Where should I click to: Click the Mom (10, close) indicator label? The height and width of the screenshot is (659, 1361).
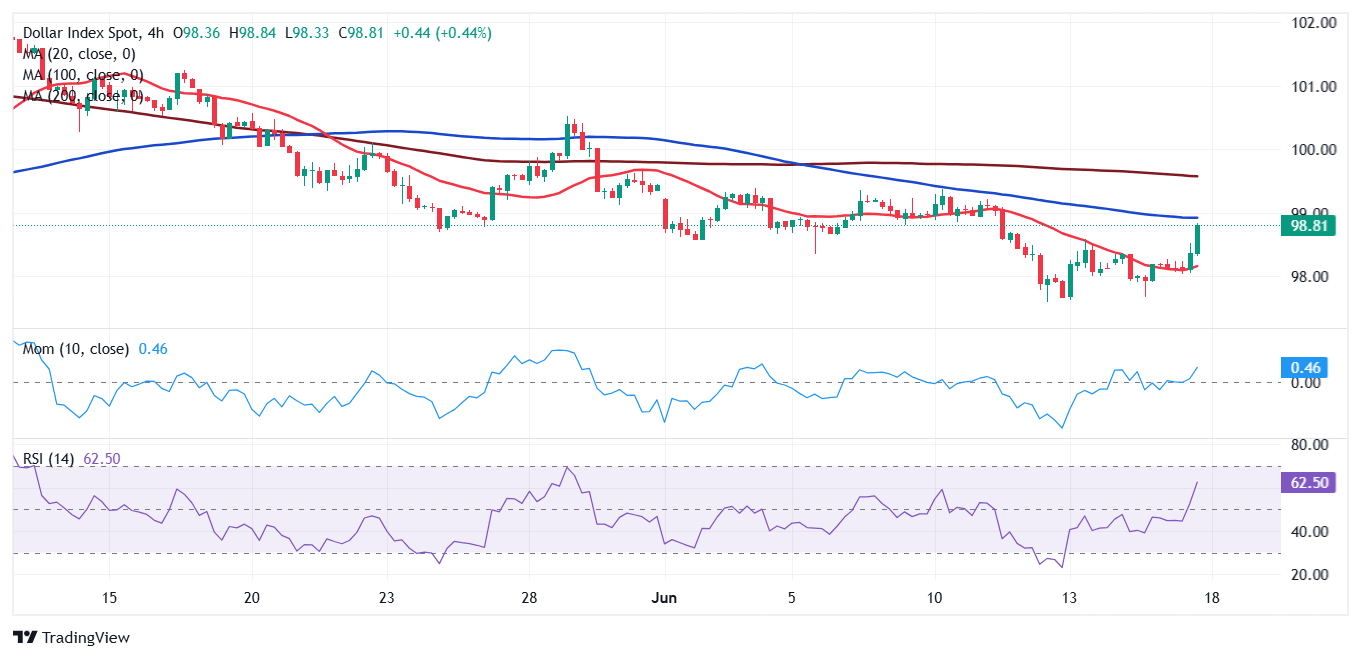pos(76,349)
